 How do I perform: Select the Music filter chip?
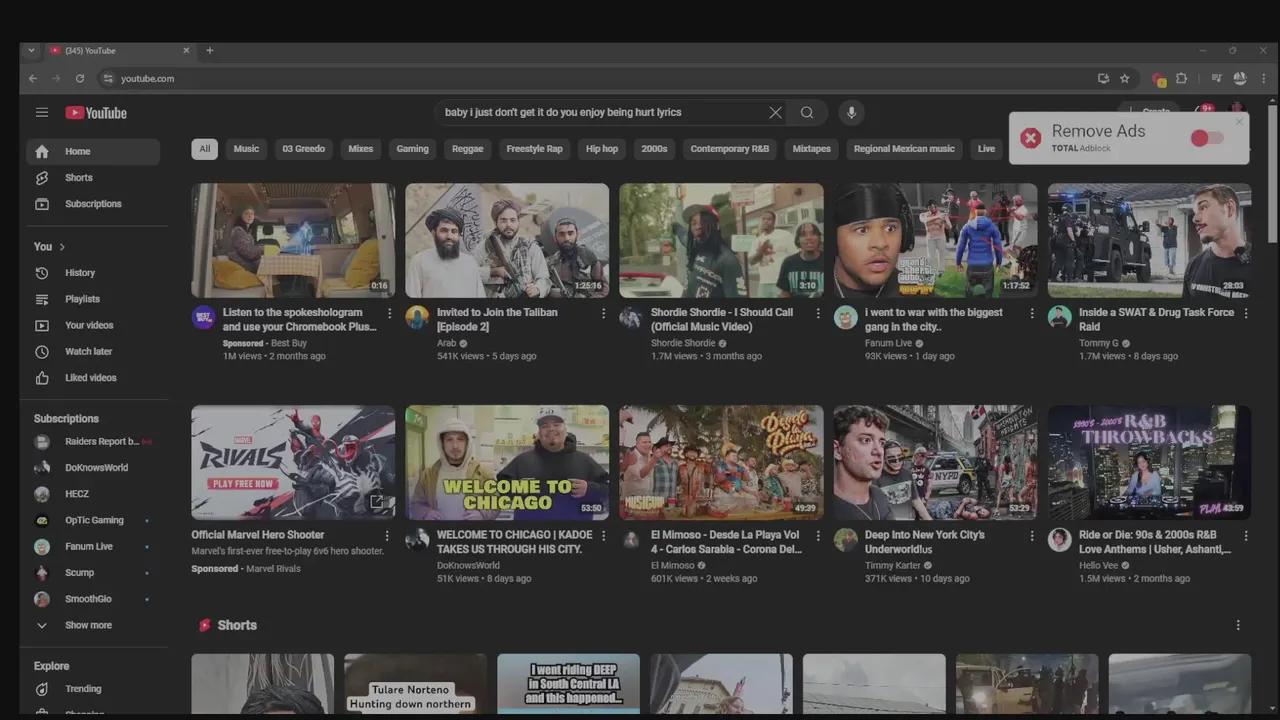(246, 149)
